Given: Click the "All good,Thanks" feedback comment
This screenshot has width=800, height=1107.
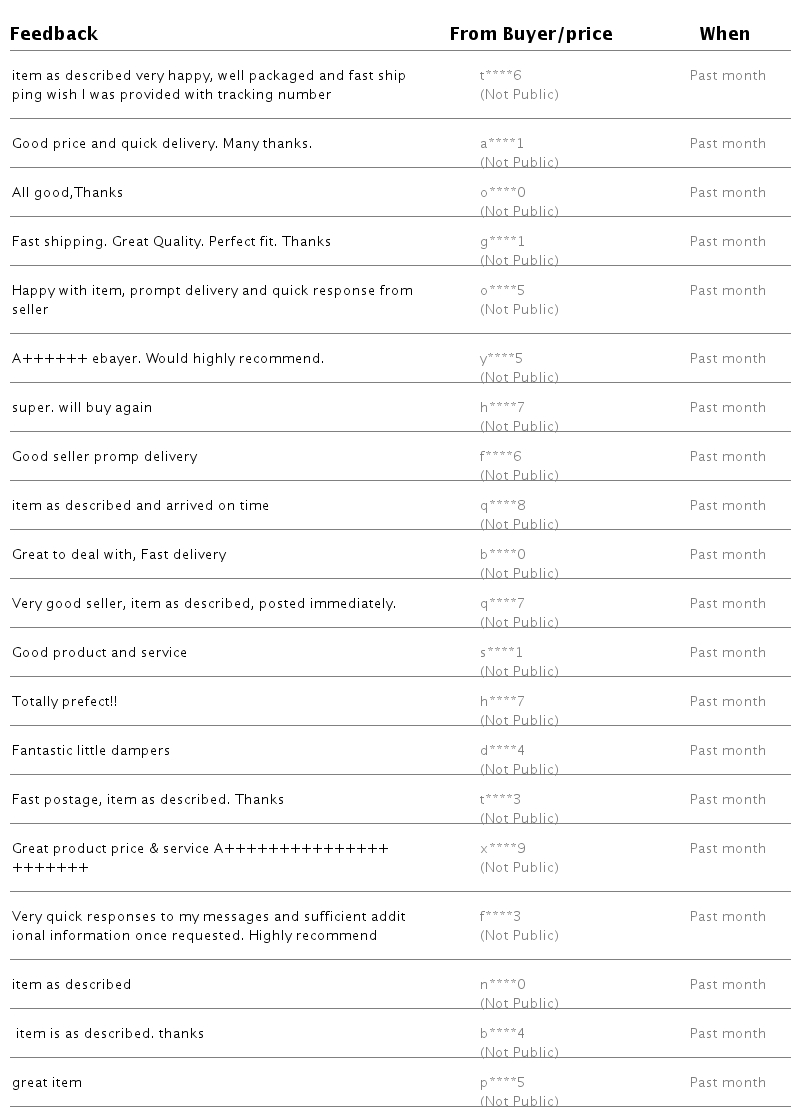Looking at the screenshot, I should point(67,192).
